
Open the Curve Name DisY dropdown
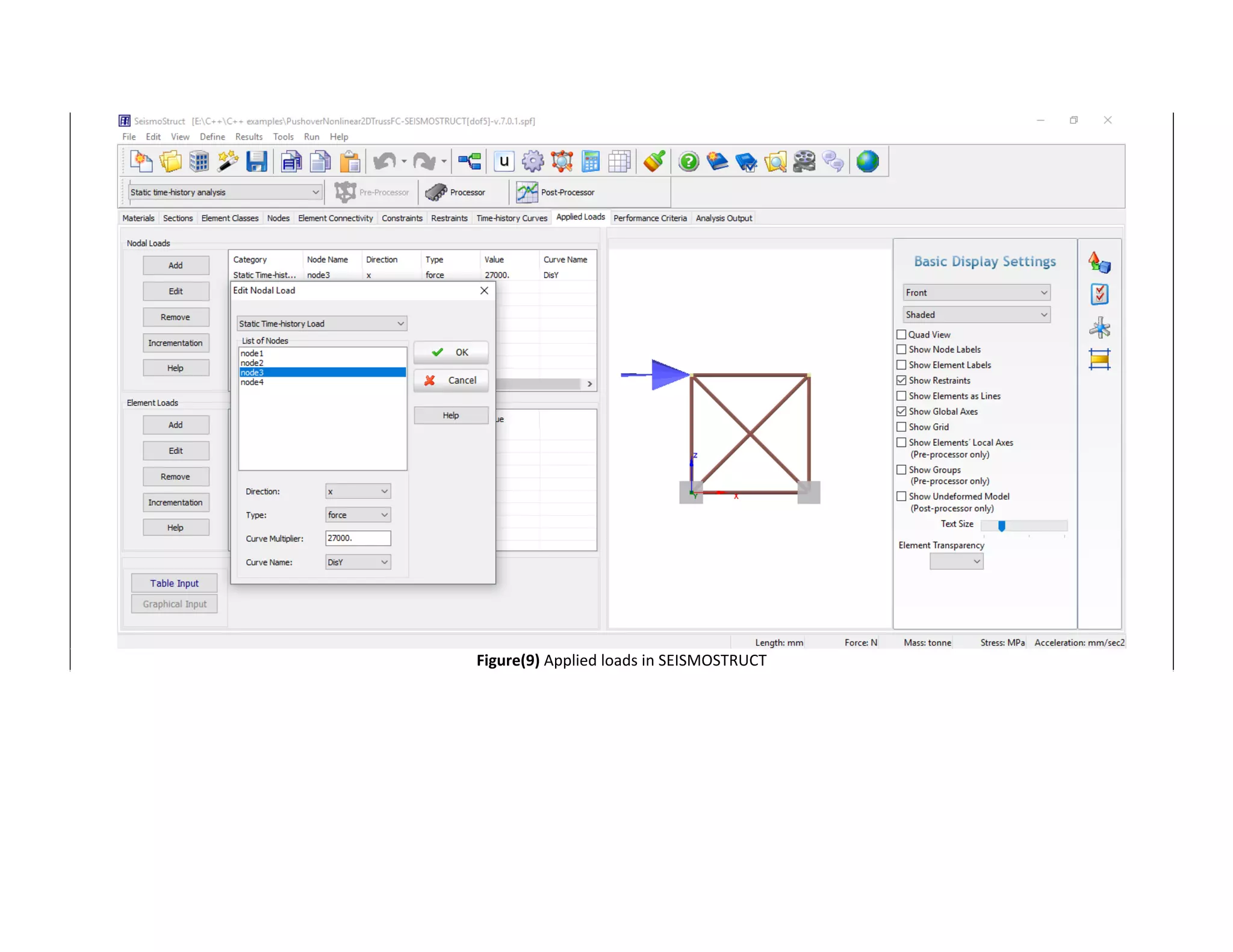[x=358, y=562]
